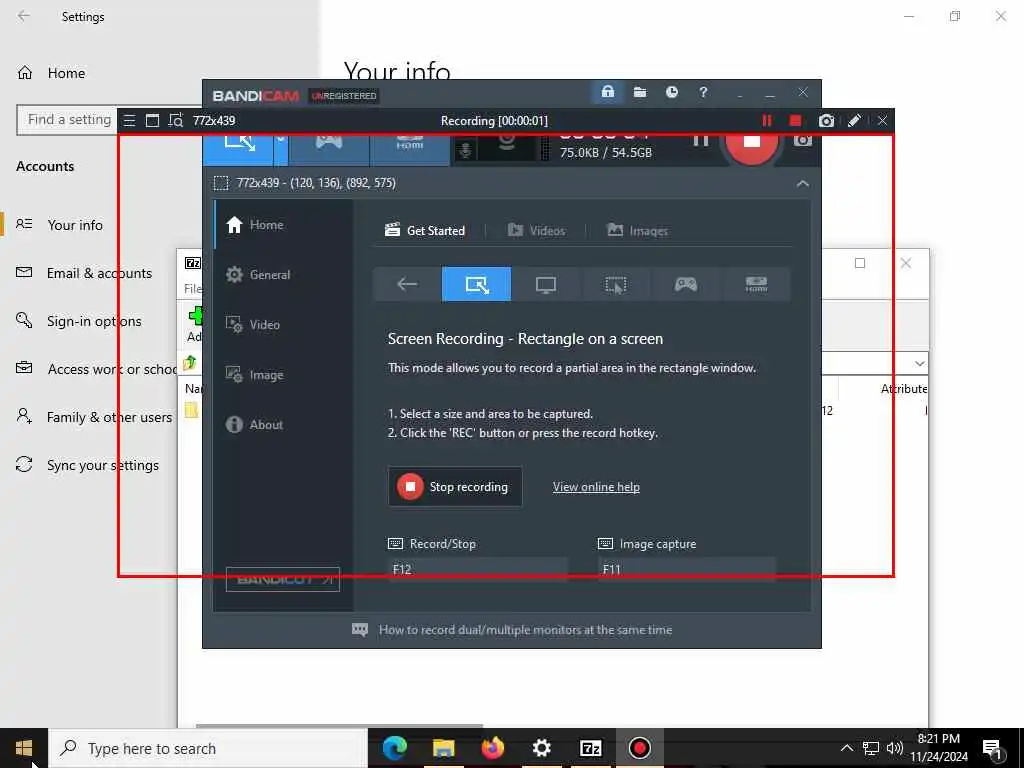
Task: Click the Stop recording button
Action: (x=455, y=487)
